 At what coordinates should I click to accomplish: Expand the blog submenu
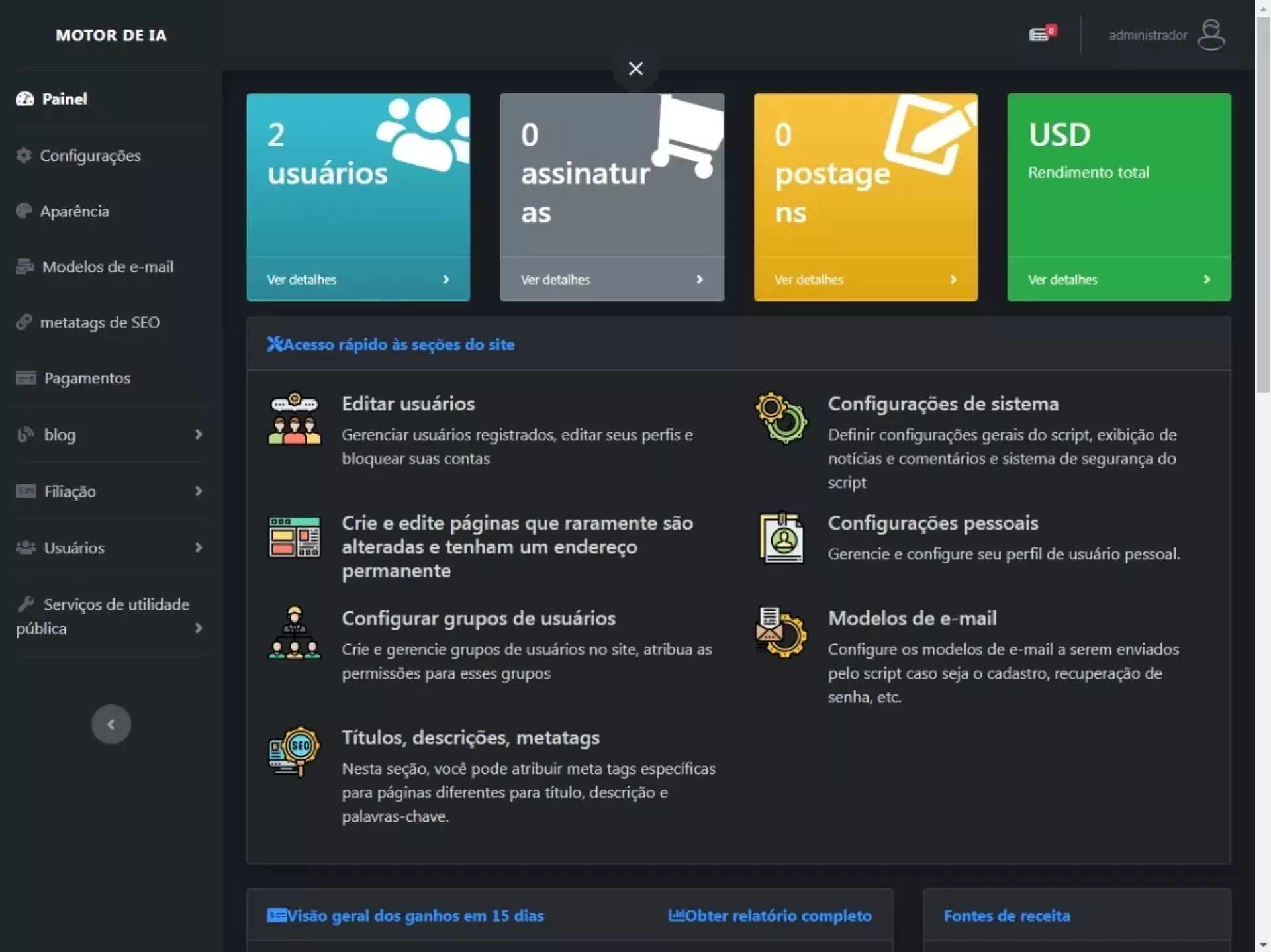point(109,434)
